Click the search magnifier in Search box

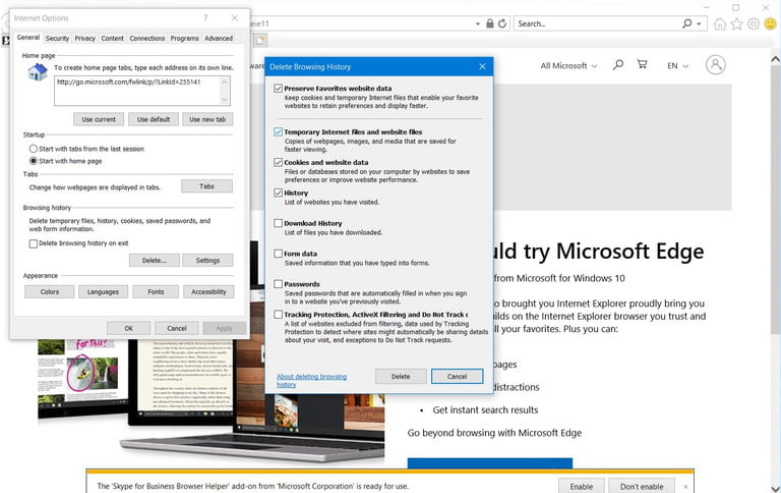click(x=687, y=23)
